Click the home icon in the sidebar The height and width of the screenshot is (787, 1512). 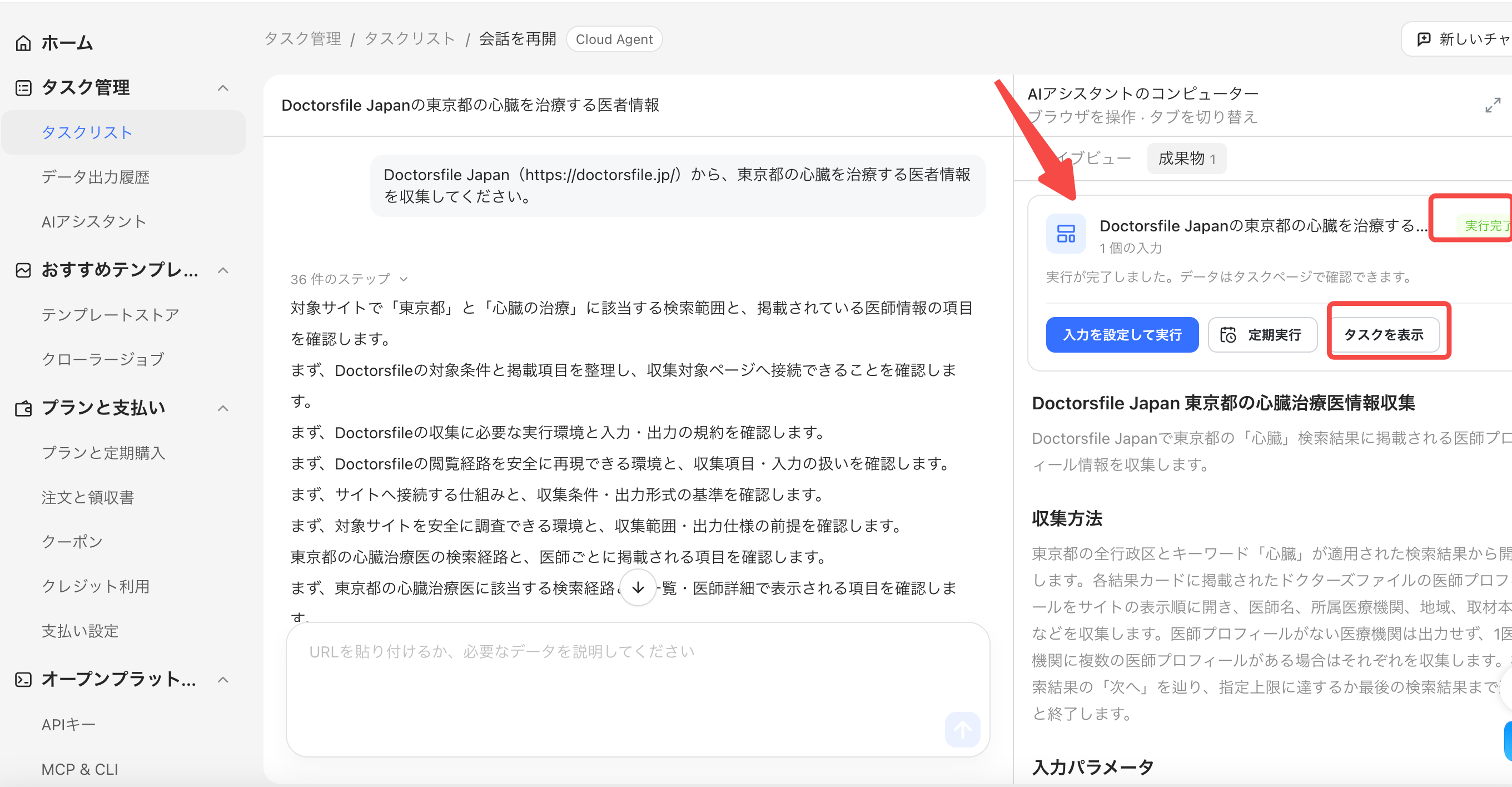[x=23, y=43]
